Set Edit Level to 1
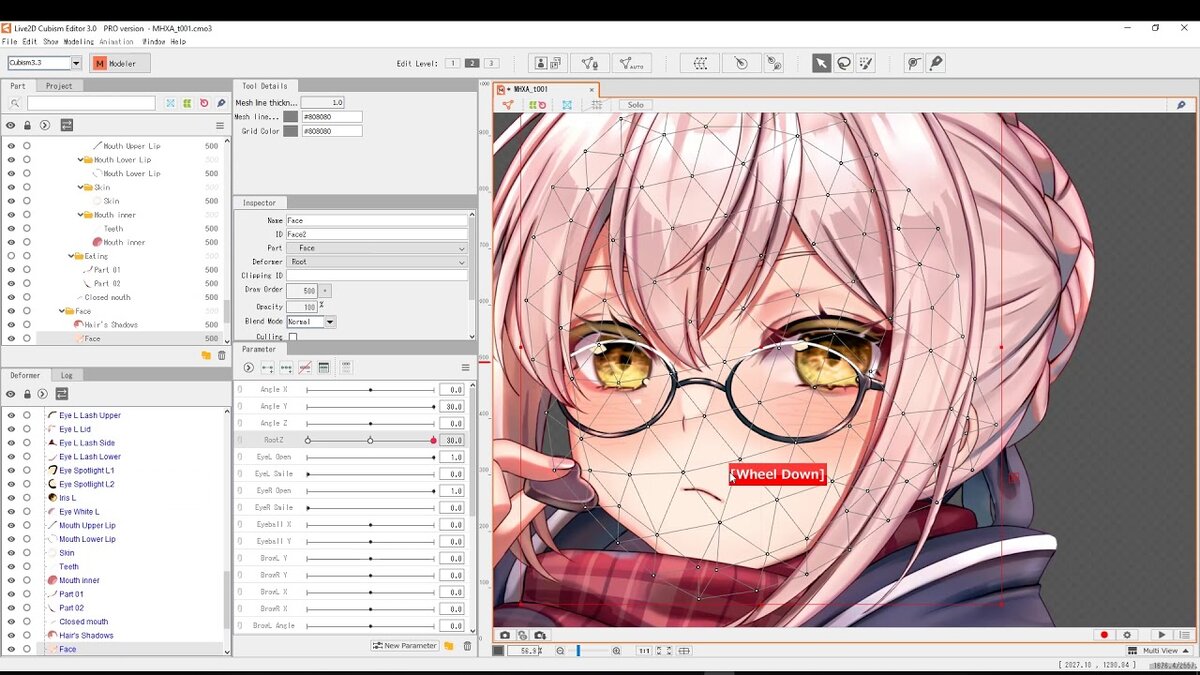 [x=452, y=63]
